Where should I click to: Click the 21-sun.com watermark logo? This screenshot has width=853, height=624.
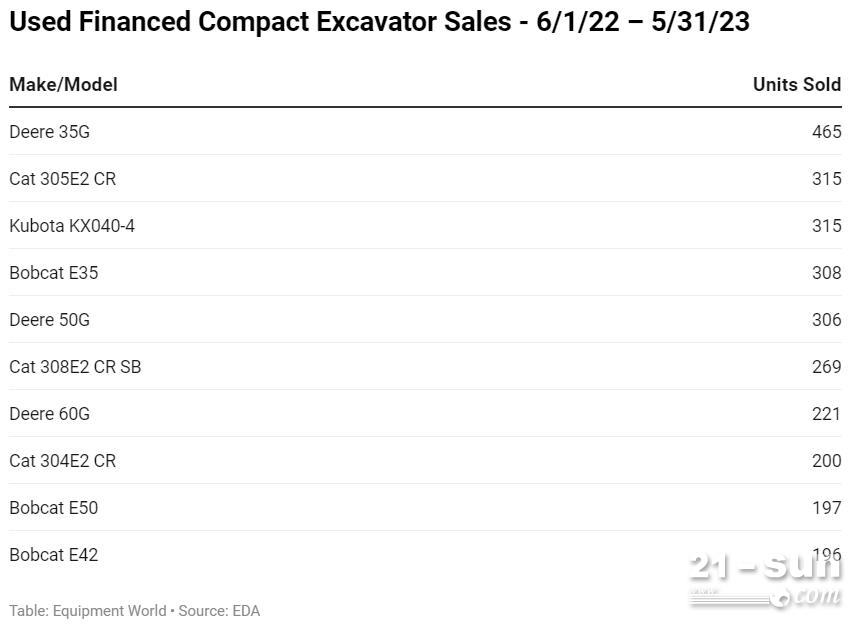pos(765,579)
